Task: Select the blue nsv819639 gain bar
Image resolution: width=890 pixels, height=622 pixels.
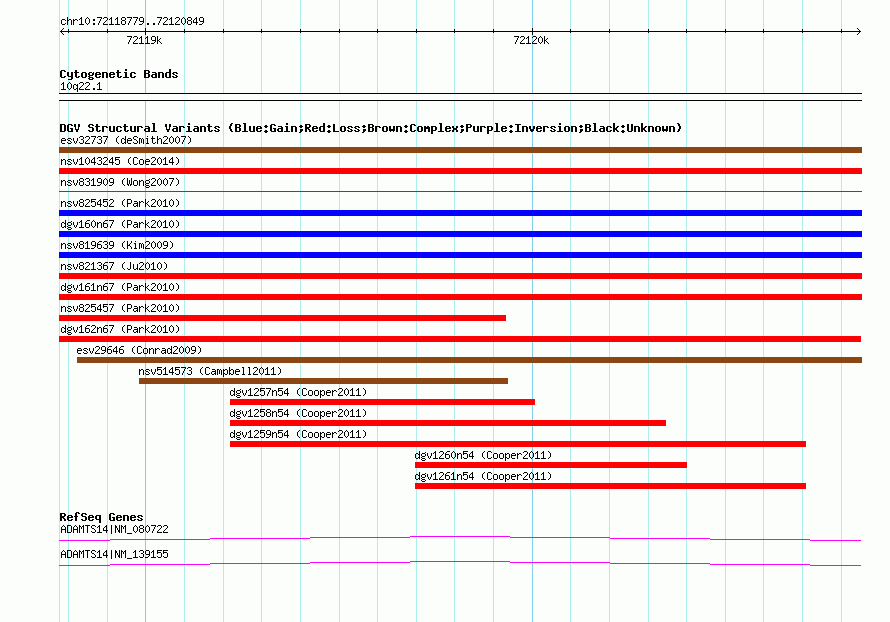Action: click(x=460, y=255)
